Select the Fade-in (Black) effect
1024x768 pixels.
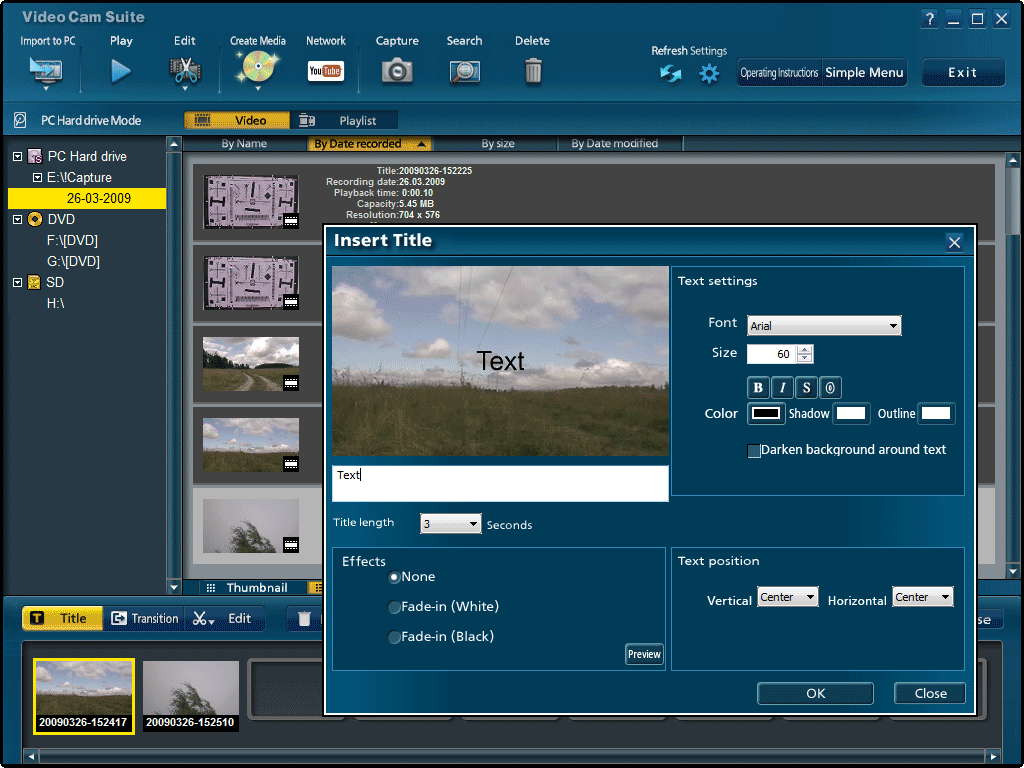(395, 637)
